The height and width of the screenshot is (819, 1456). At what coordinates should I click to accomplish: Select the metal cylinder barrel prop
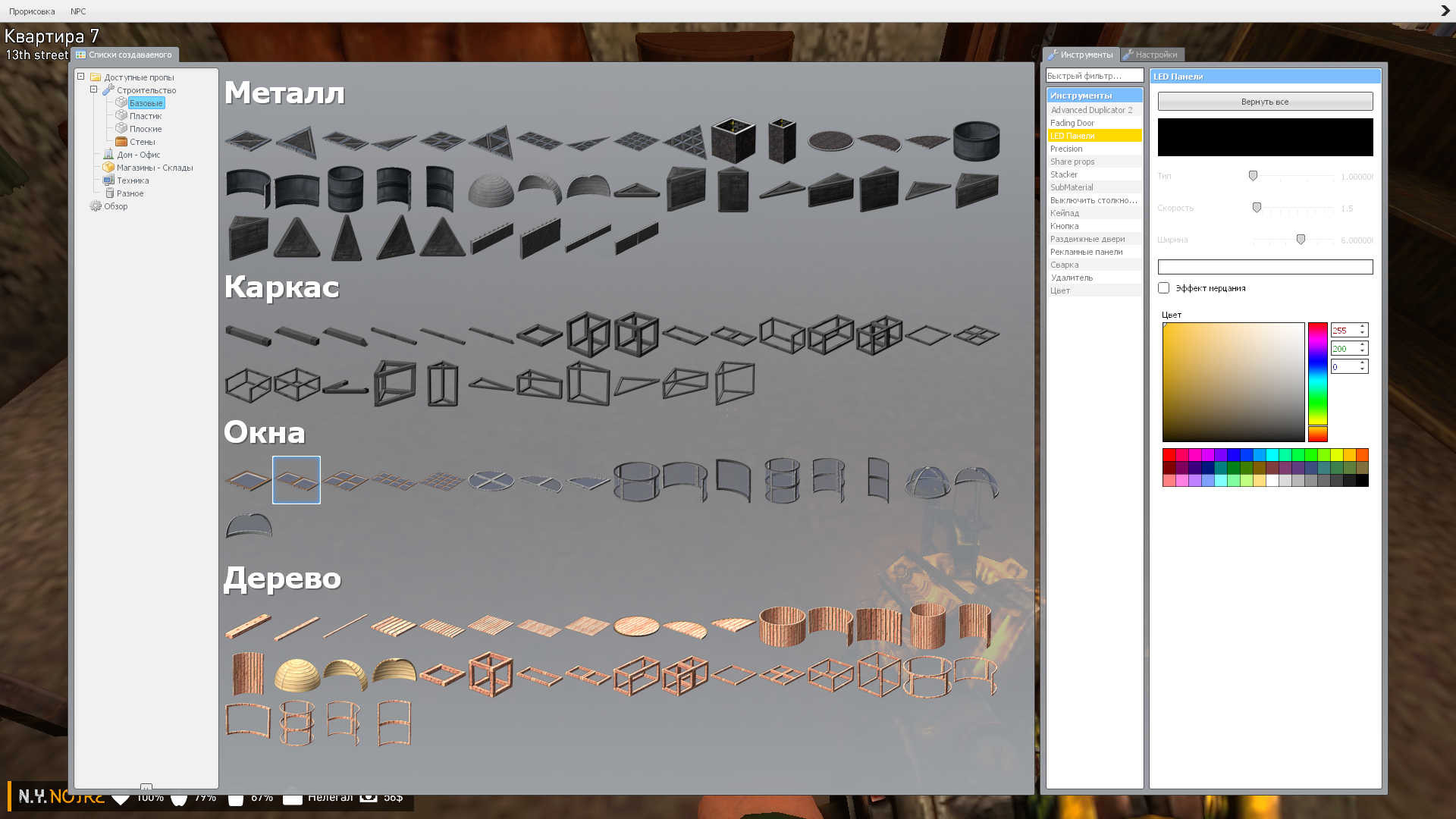pyautogui.click(x=345, y=189)
